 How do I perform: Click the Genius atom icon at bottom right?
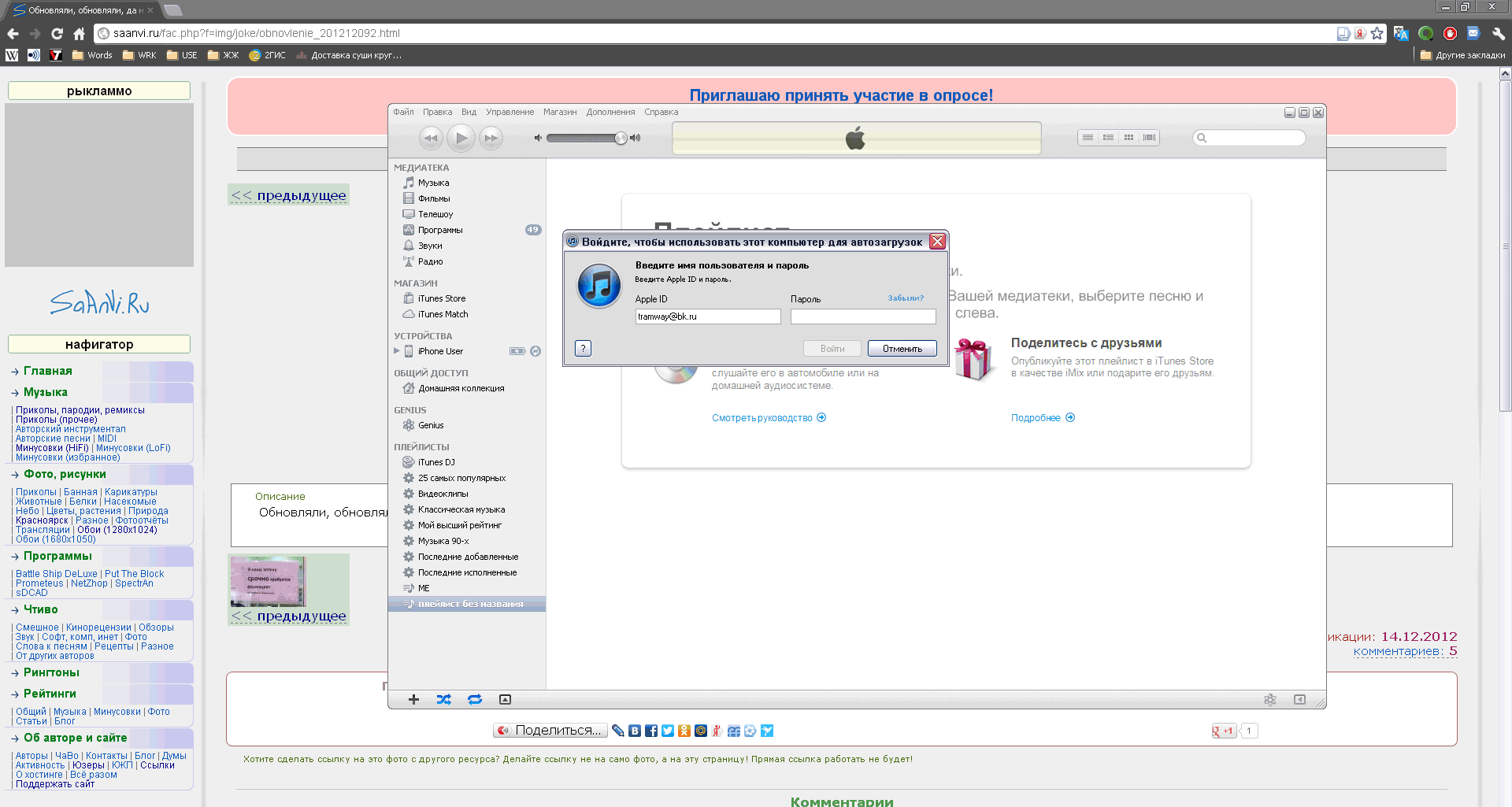[x=1269, y=699]
